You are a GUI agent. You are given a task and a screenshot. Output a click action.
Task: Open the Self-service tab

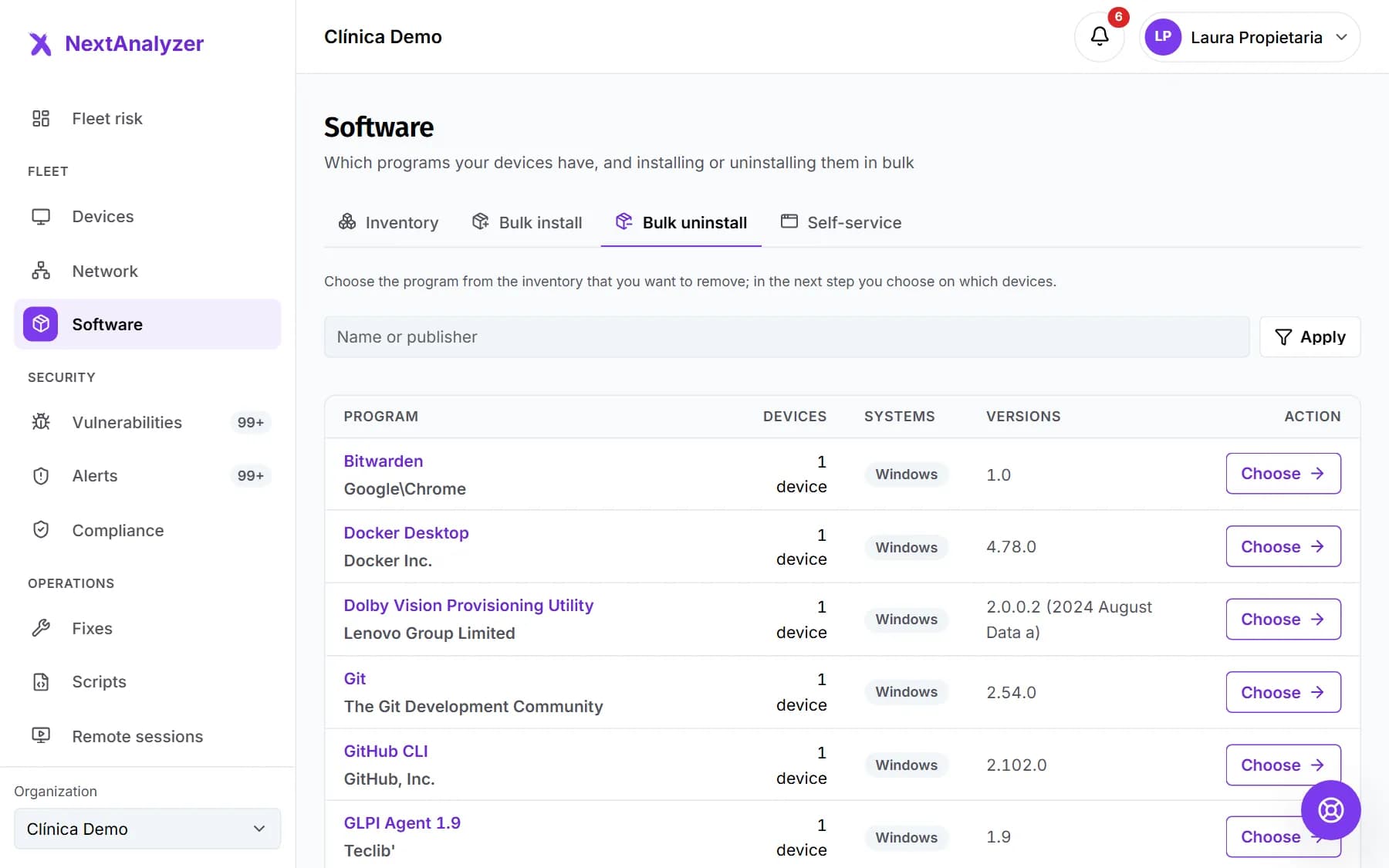click(841, 222)
